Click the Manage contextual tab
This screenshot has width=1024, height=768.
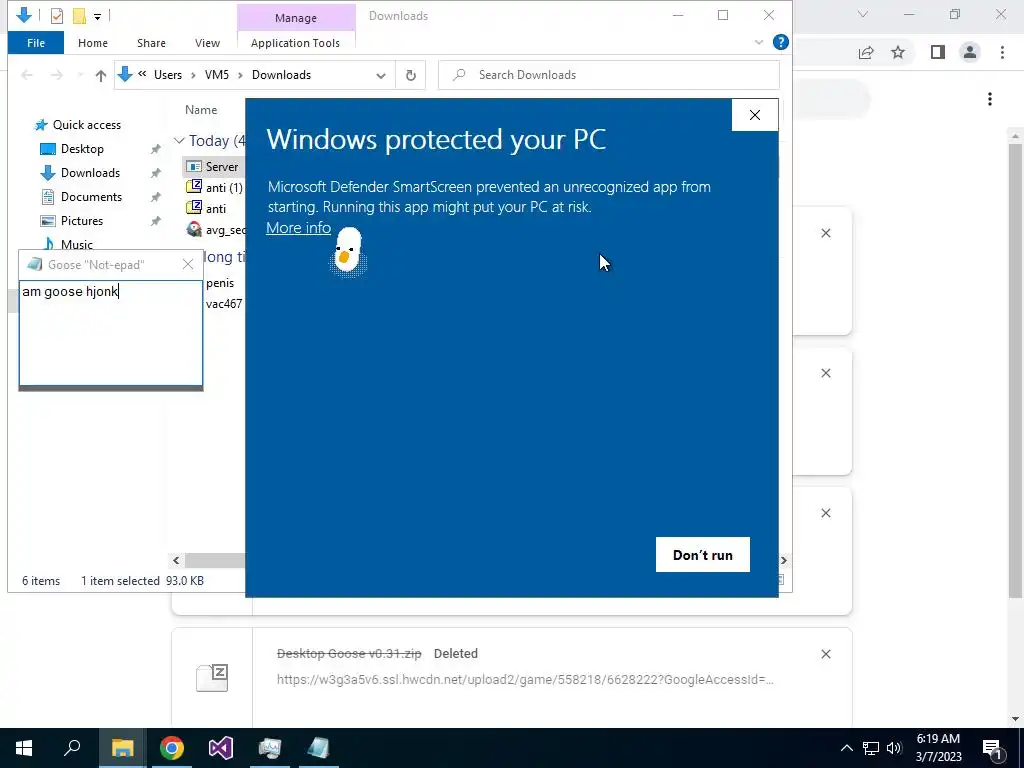296,18
